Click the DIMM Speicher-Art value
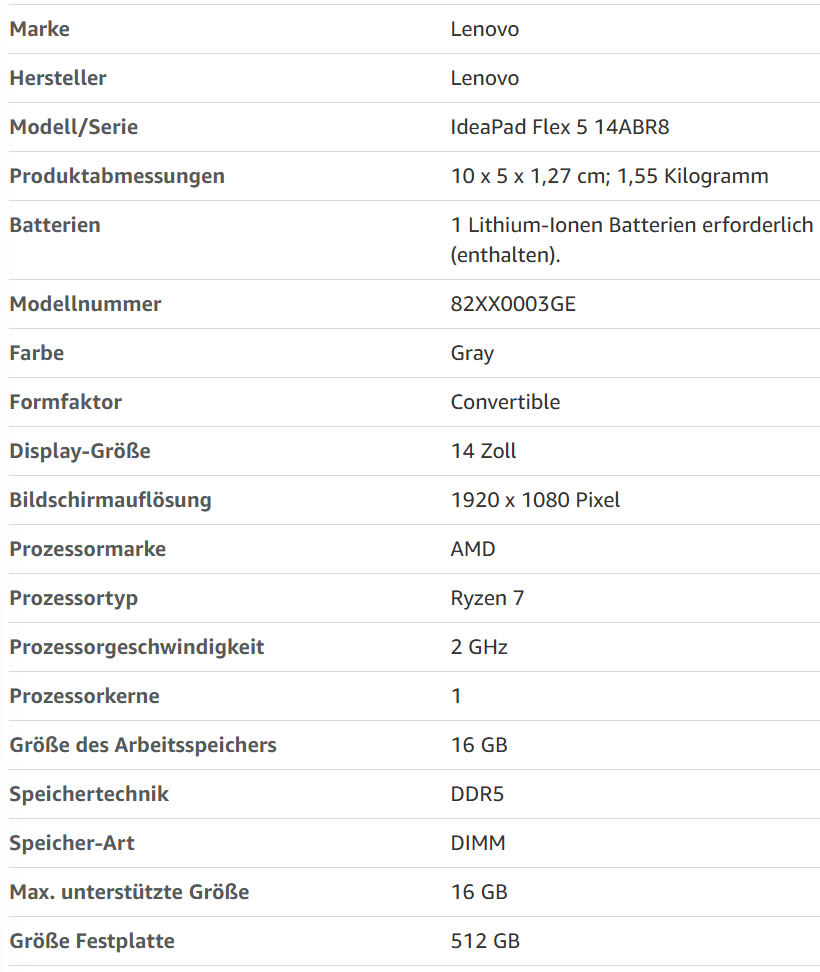This screenshot has width=820, height=972. (x=478, y=842)
